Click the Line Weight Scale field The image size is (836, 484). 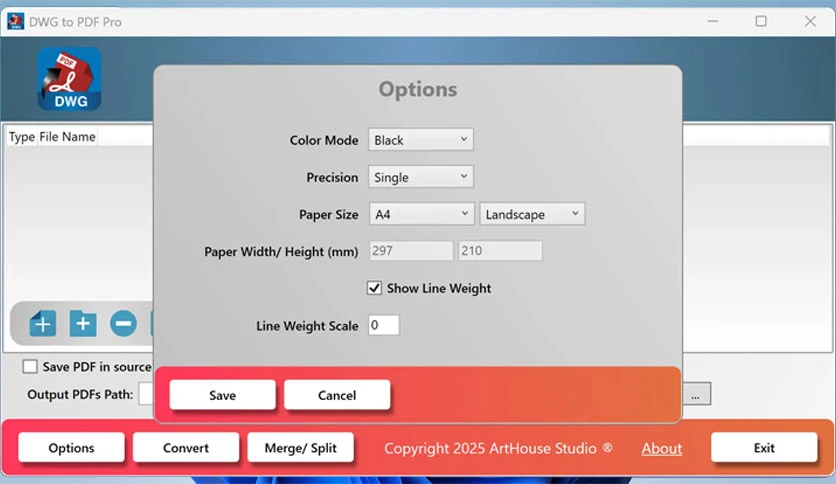tap(384, 325)
